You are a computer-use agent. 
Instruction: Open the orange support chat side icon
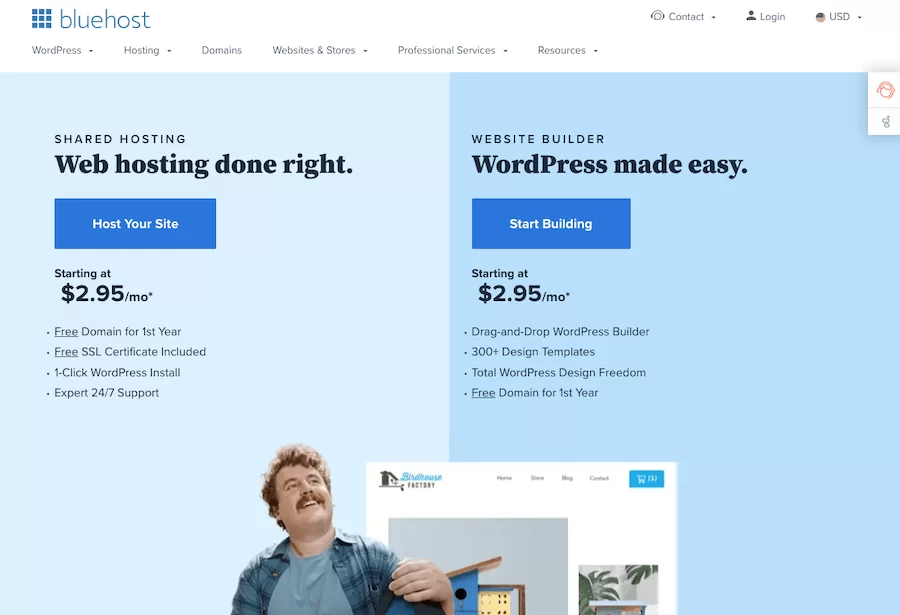point(885,90)
